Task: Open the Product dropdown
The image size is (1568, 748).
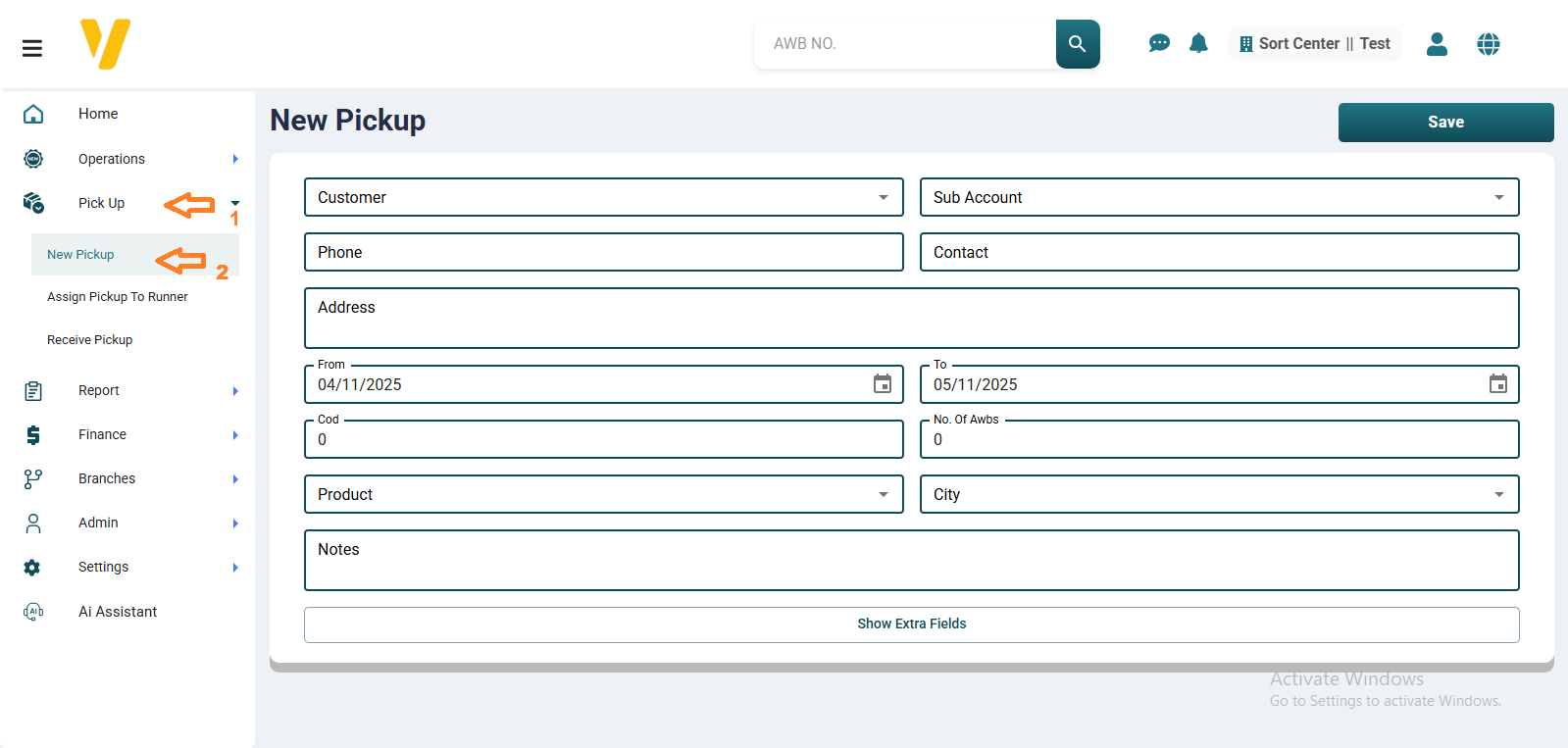Action: tap(604, 494)
